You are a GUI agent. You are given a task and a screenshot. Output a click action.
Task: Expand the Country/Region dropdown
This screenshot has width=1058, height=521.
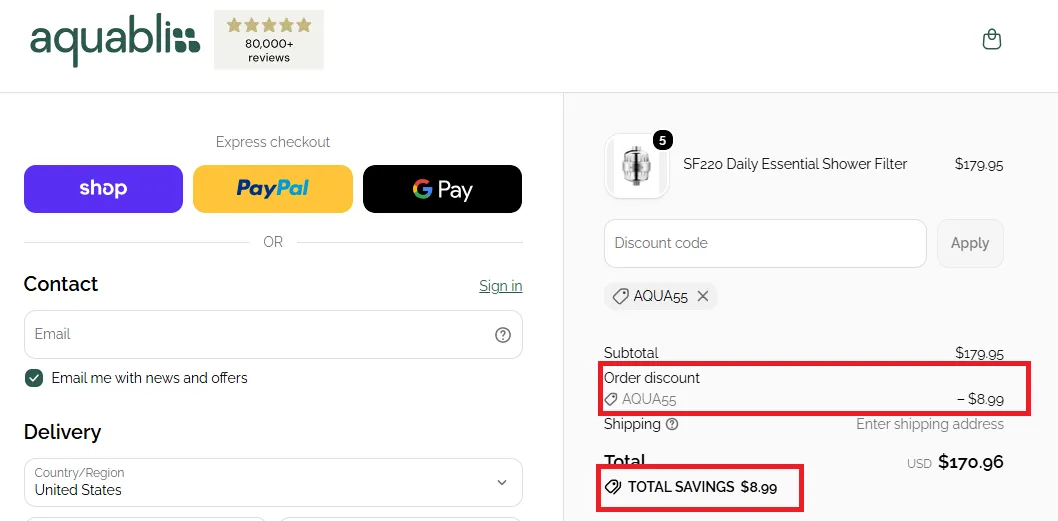pyautogui.click(x=273, y=482)
